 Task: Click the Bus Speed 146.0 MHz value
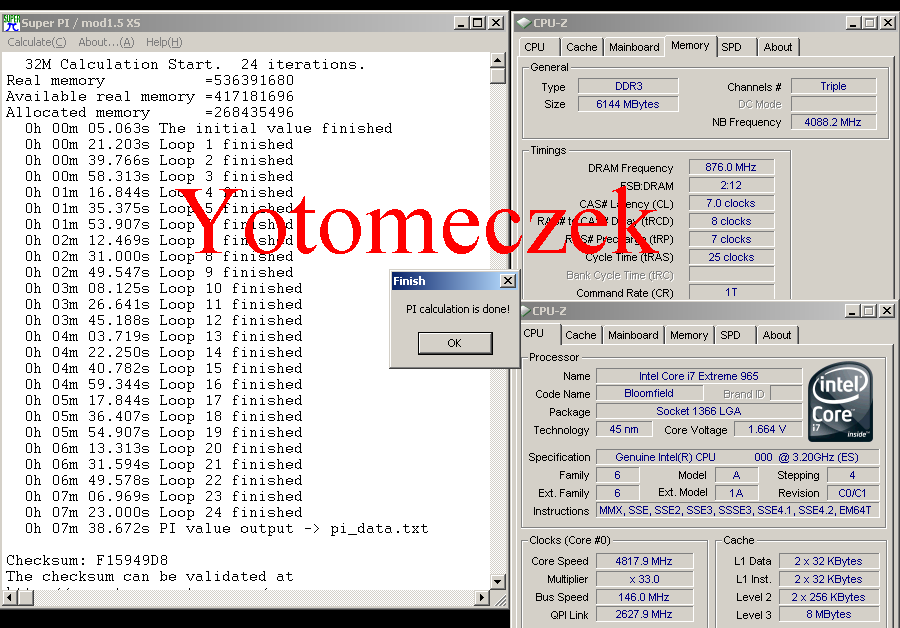[644, 597]
